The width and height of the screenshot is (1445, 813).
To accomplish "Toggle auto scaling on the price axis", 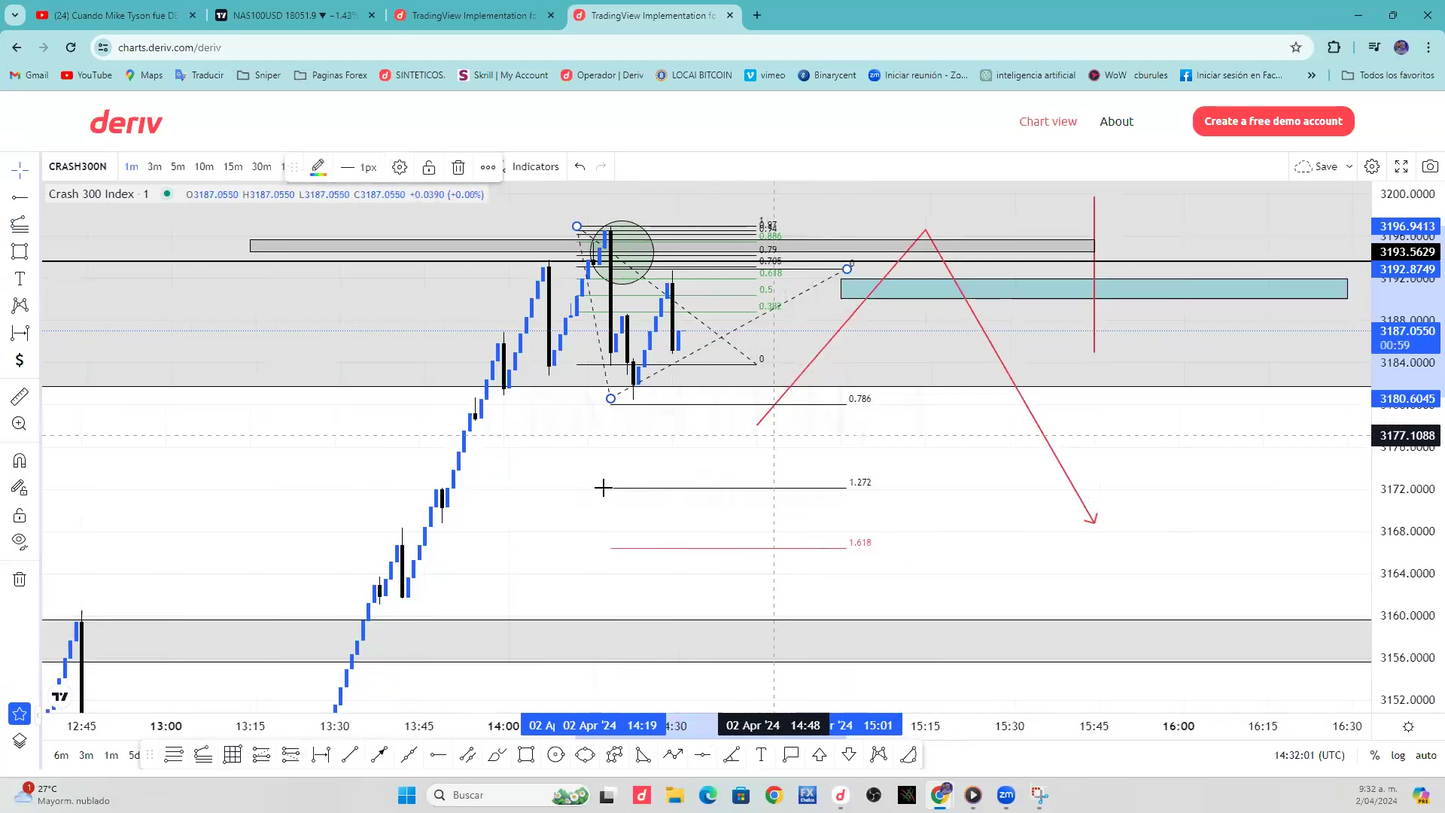I will [x=1426, y=755].
